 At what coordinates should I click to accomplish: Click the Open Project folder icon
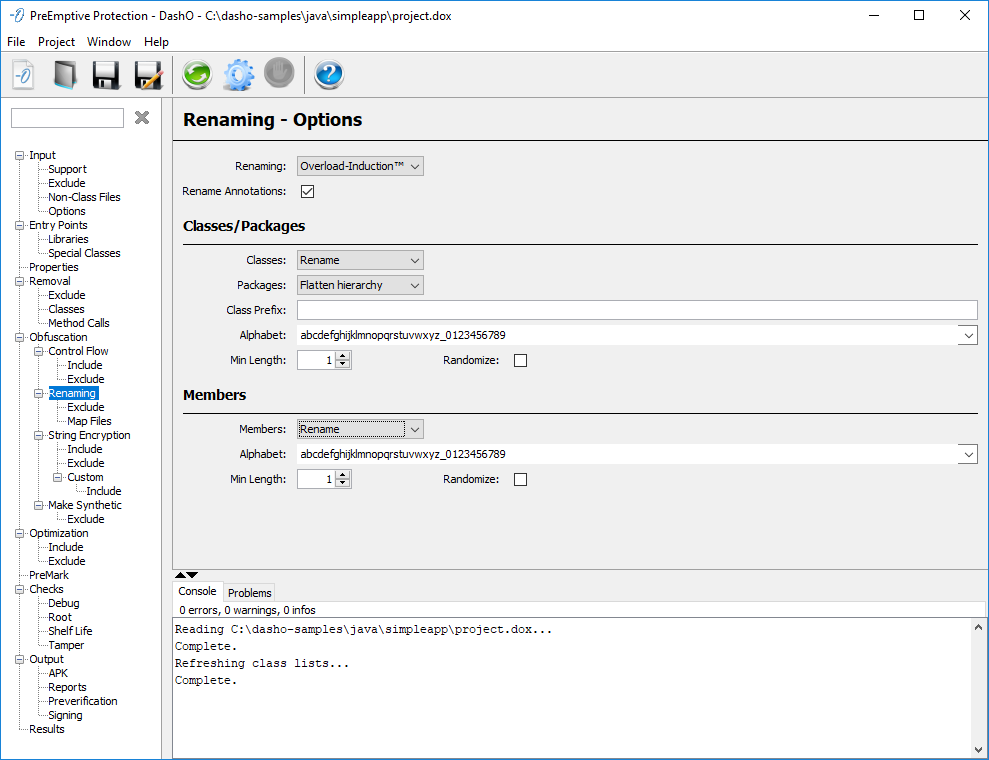click(x=65, y=75)
